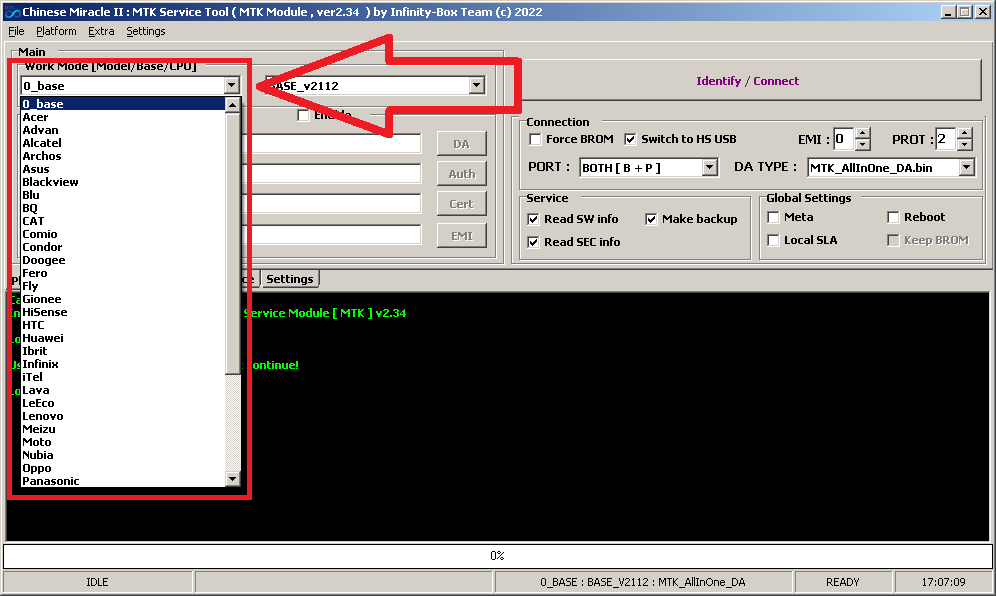Viewport: 996px width, 596px height.
Task: Select 0_base in the brand list
Action: pos(123,104)
